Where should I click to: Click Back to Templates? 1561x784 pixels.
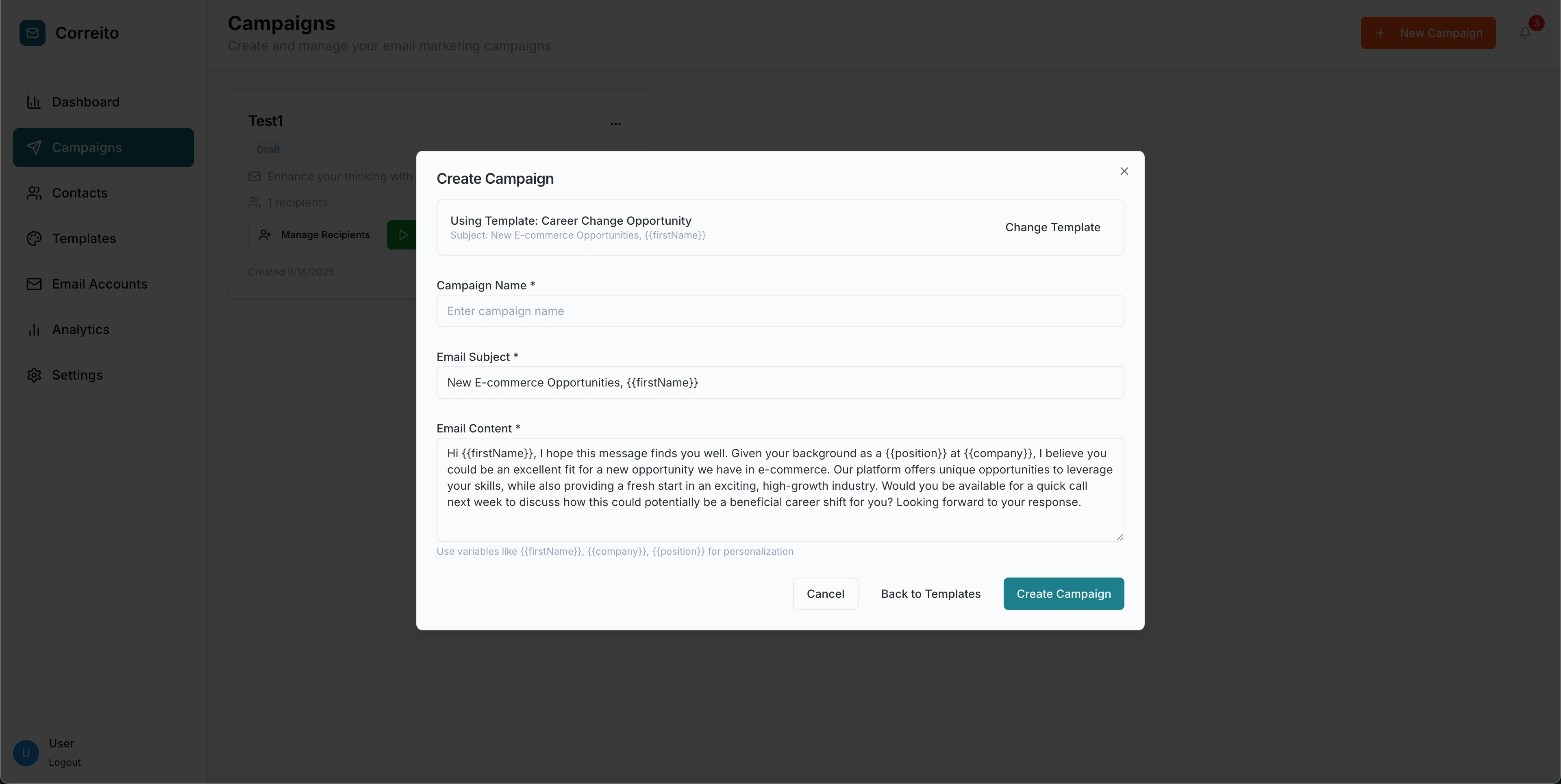click(x=930, y=594)
